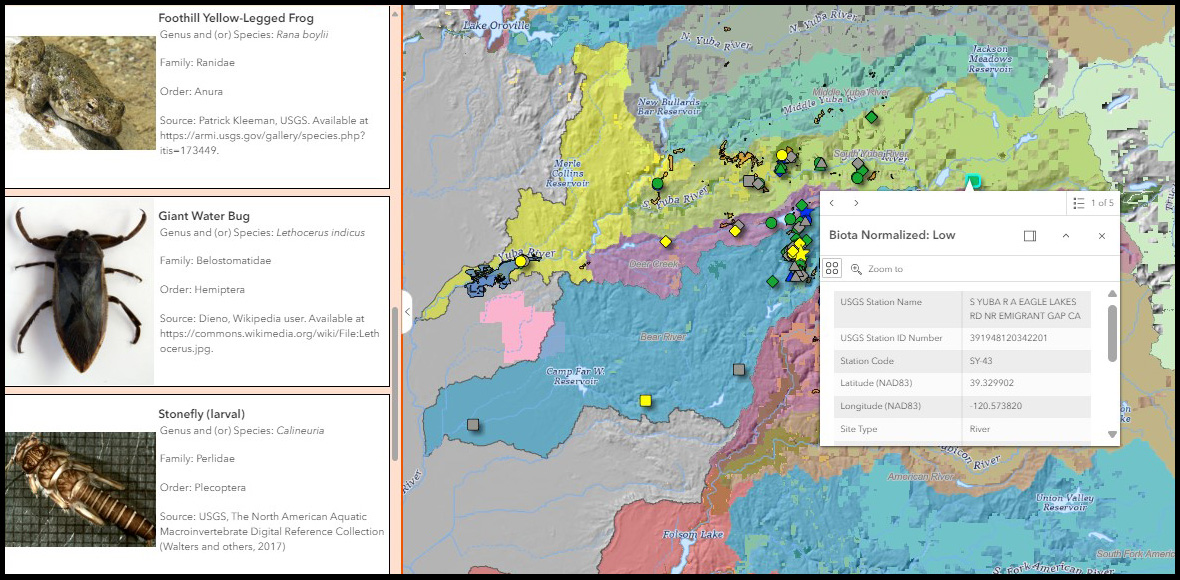Click the commons.wikimedia.org Lethocerus URL
1180x580 pixels.
(269, 343)
